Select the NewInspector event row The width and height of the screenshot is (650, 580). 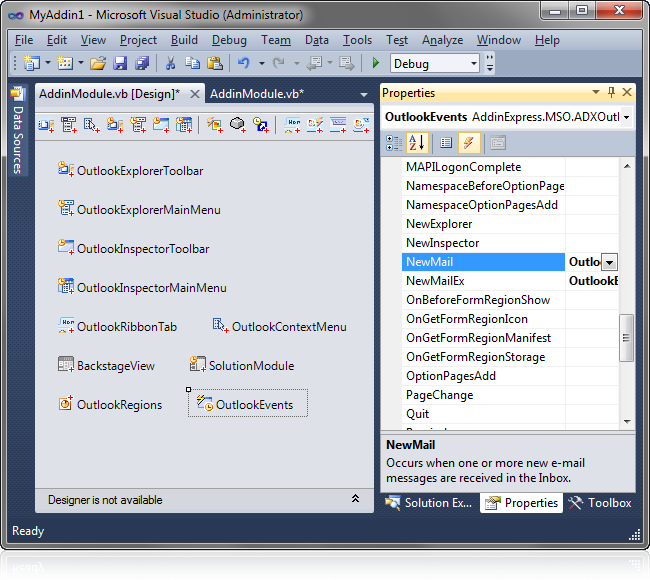[x=510, y=243]
